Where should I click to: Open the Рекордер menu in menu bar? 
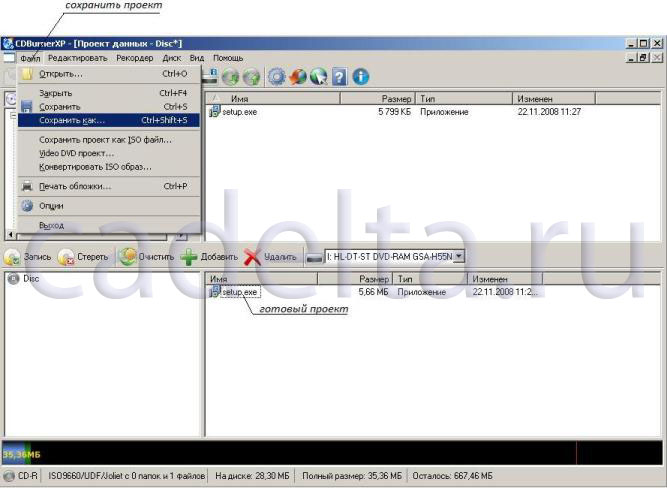(x=134, y=58)
